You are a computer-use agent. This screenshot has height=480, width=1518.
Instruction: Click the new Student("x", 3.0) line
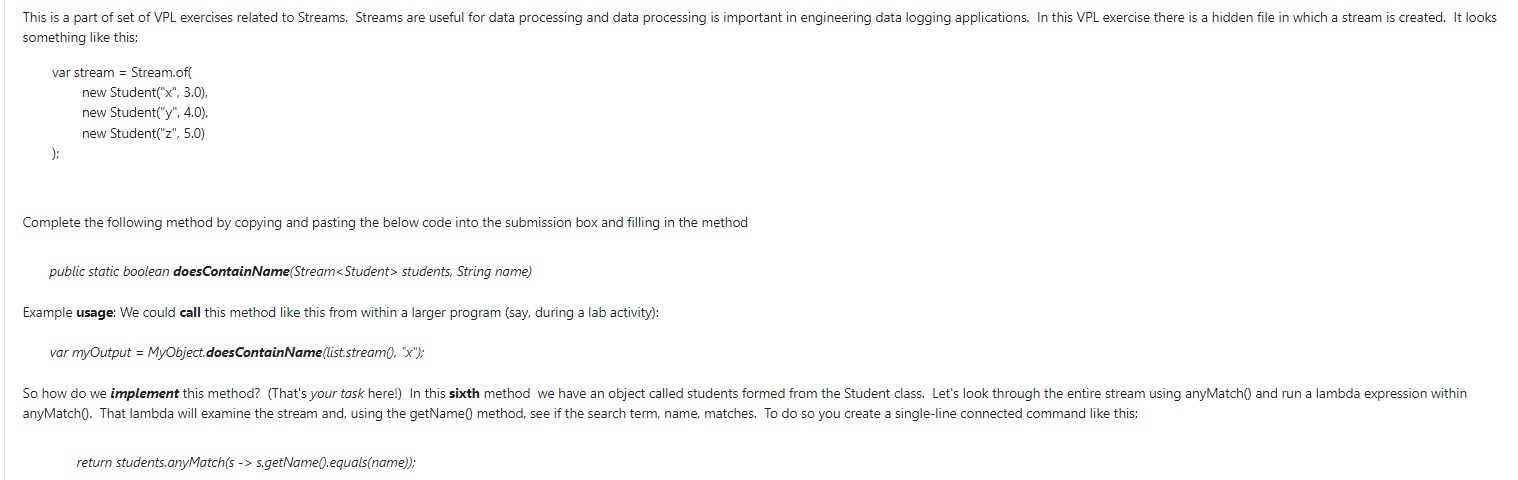[x=145, y=93]
